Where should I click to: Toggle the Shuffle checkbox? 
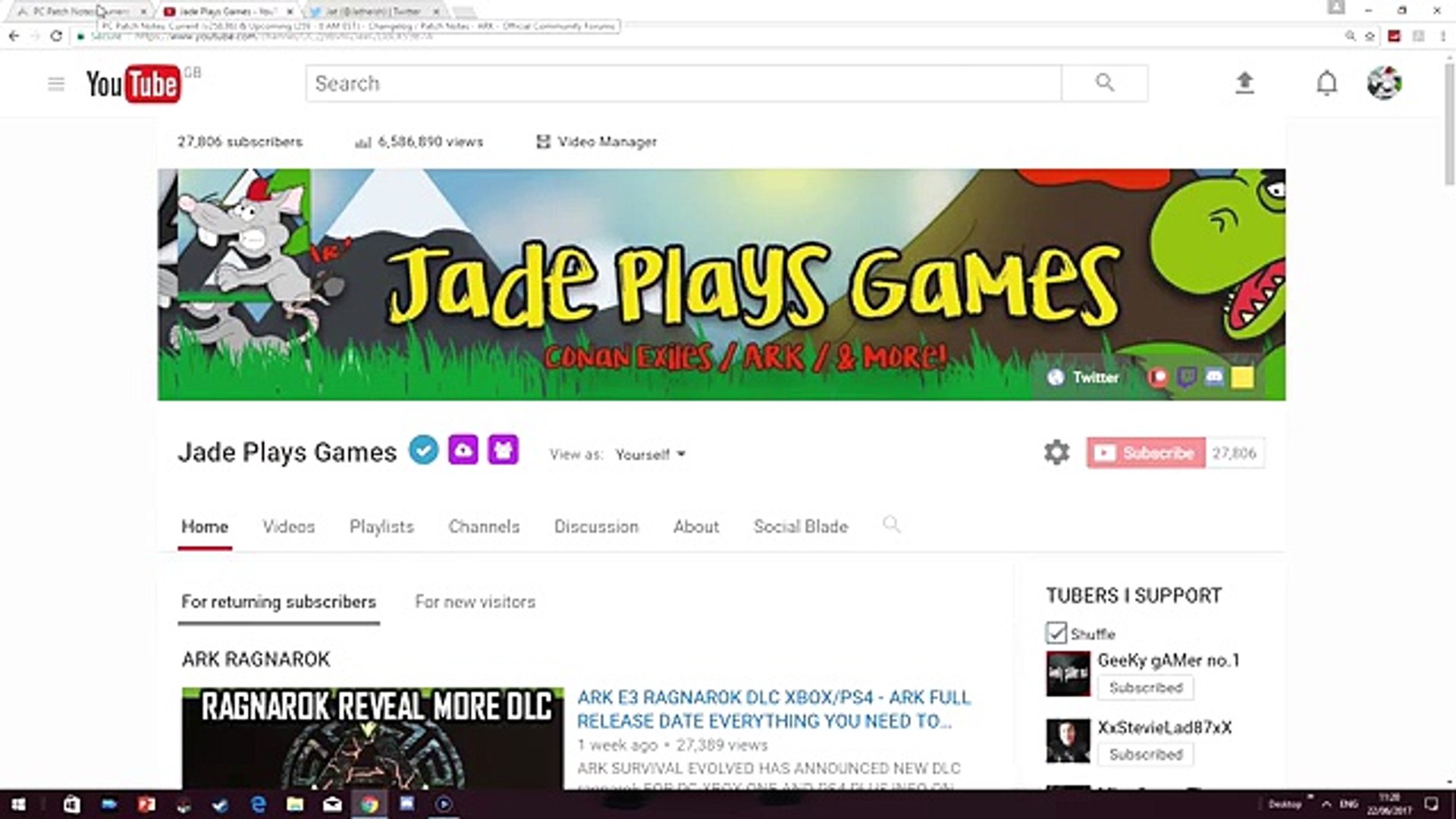[1056, 632]
